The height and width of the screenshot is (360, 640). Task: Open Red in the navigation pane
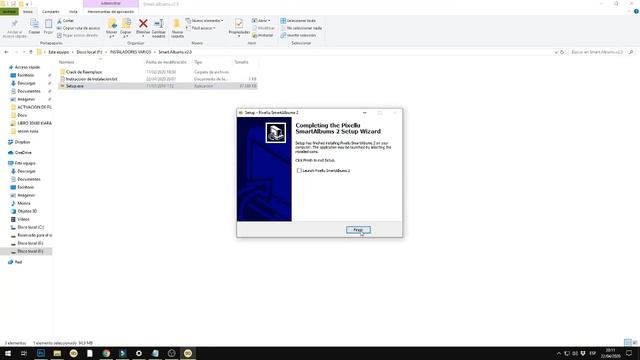pos(18,262)
